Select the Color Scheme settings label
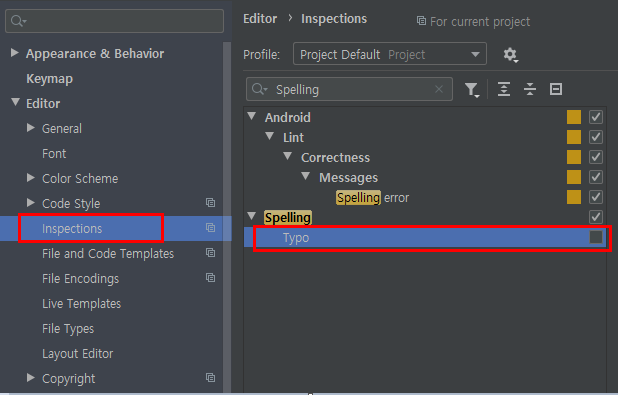The image size is (618, 395). coord(80,179)
